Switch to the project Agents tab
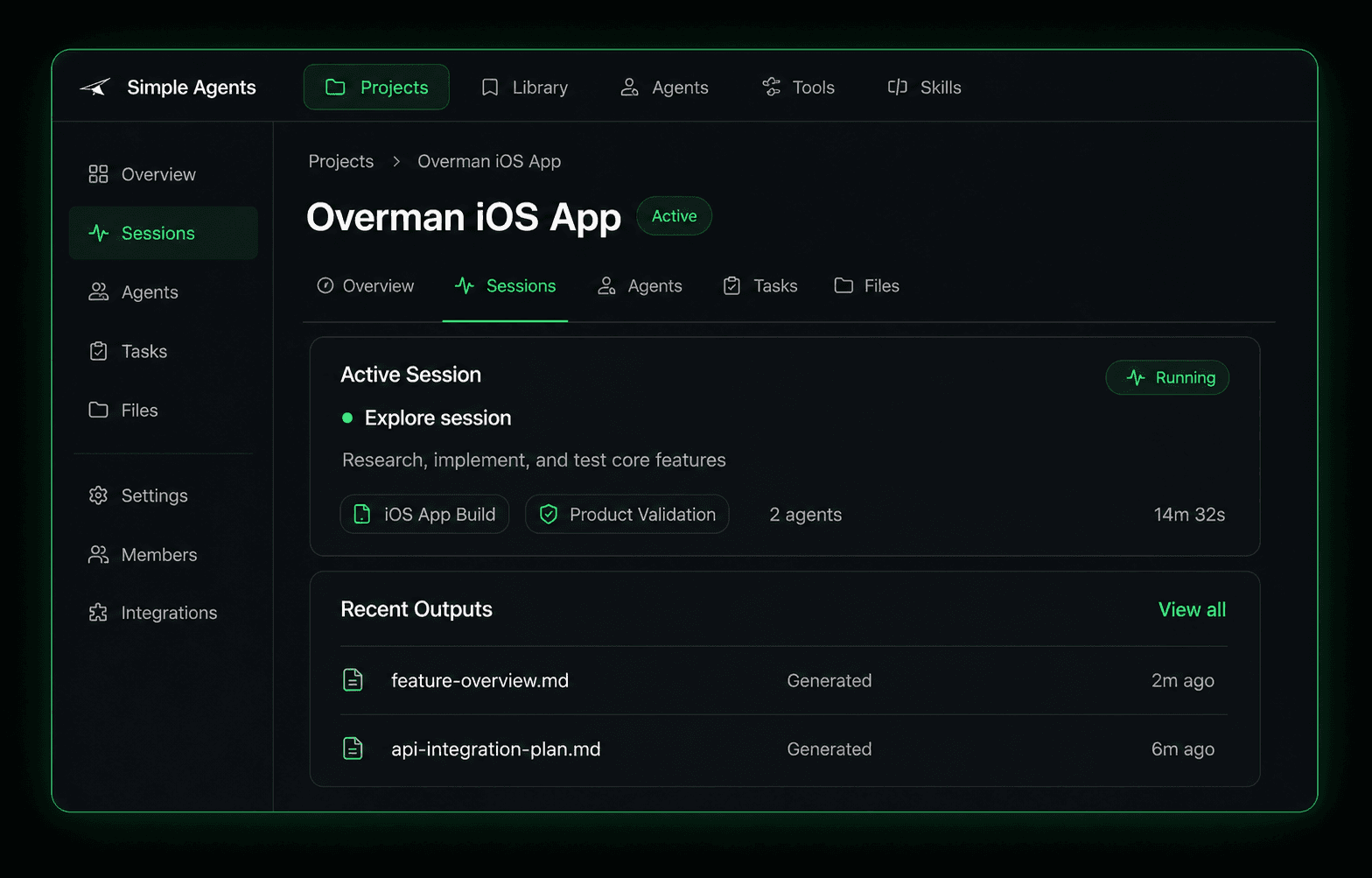 [640, 286]
